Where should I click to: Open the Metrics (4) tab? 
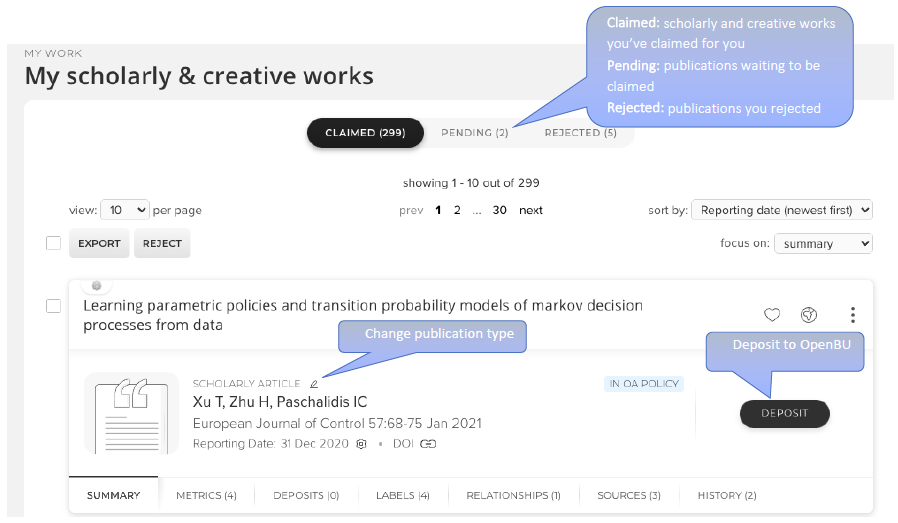coord(206,495)
